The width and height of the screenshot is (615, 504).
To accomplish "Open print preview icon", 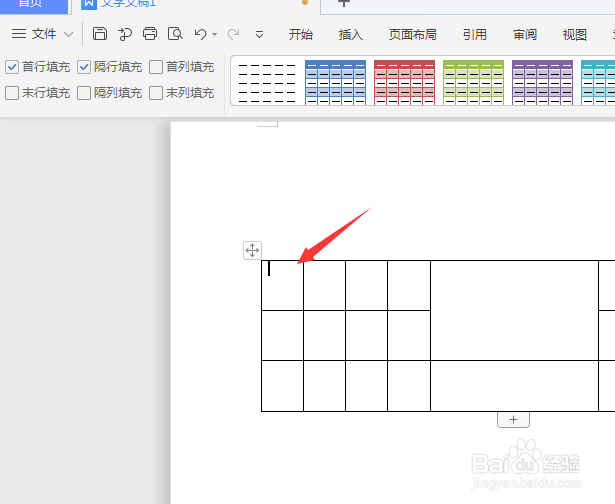I will pos(175,34).
